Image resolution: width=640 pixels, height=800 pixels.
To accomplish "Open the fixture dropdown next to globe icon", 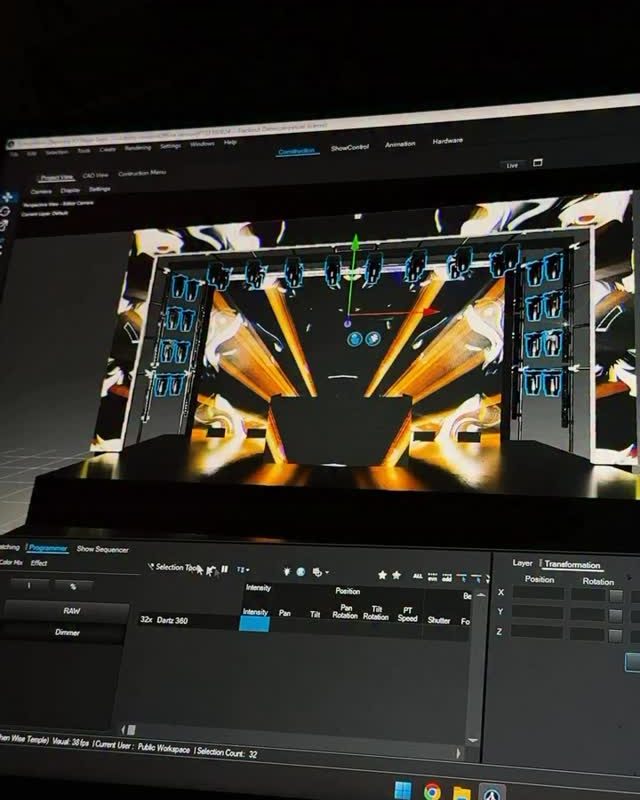I will click(320, 572).
